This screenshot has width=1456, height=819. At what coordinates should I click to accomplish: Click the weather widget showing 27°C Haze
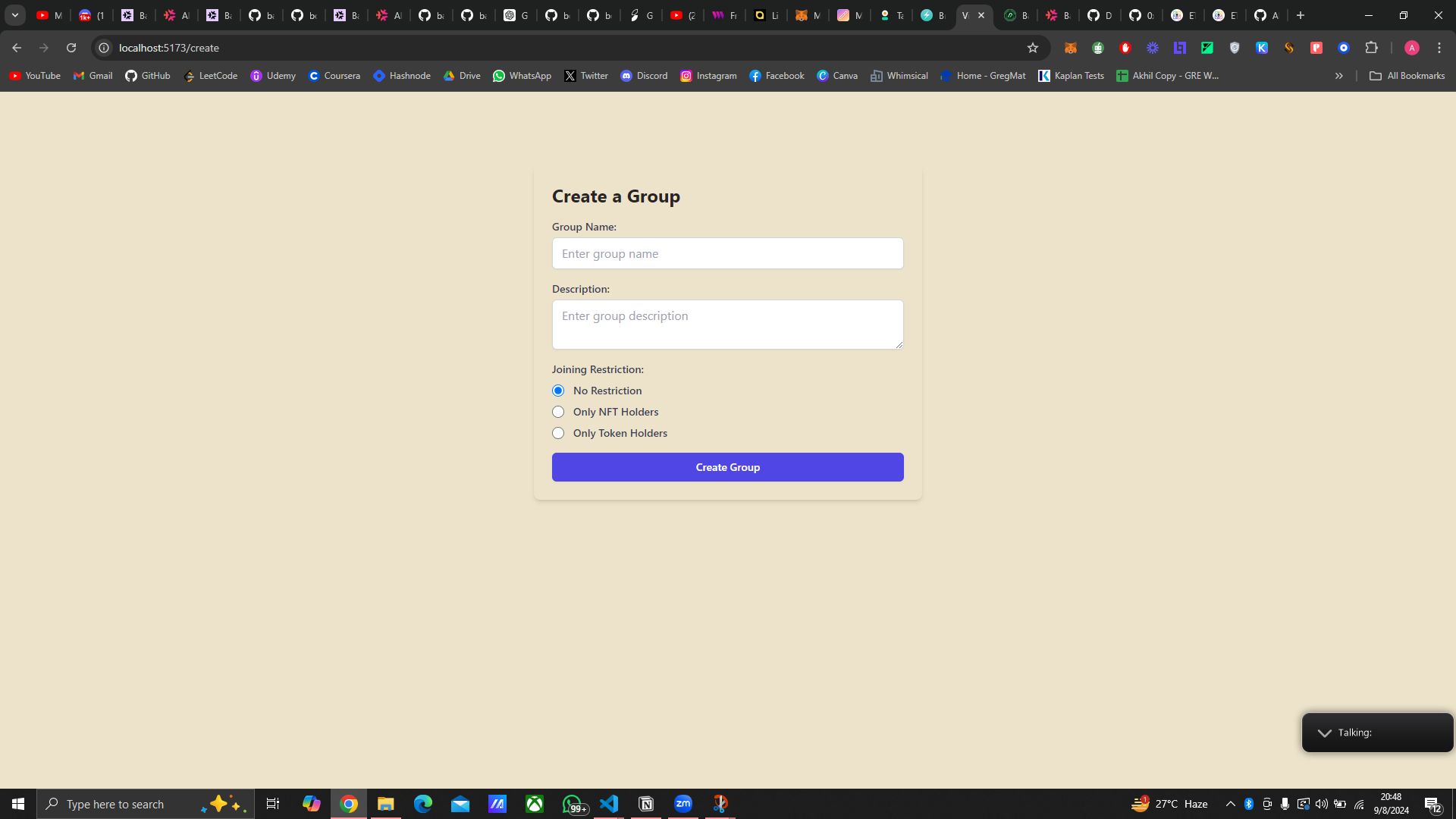point(1170,804)
